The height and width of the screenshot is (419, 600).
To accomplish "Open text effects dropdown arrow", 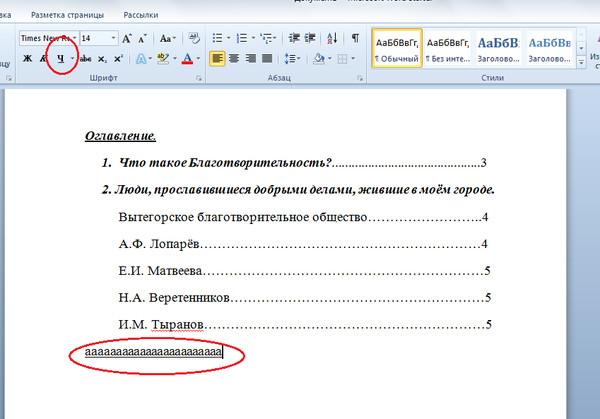I will coord(150,59).
